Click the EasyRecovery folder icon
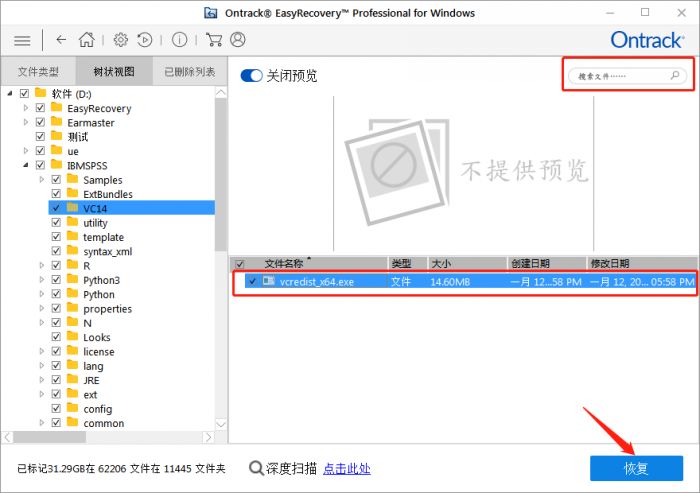The height and width of the screenshot is (493, 700). (x=56, y=107)
